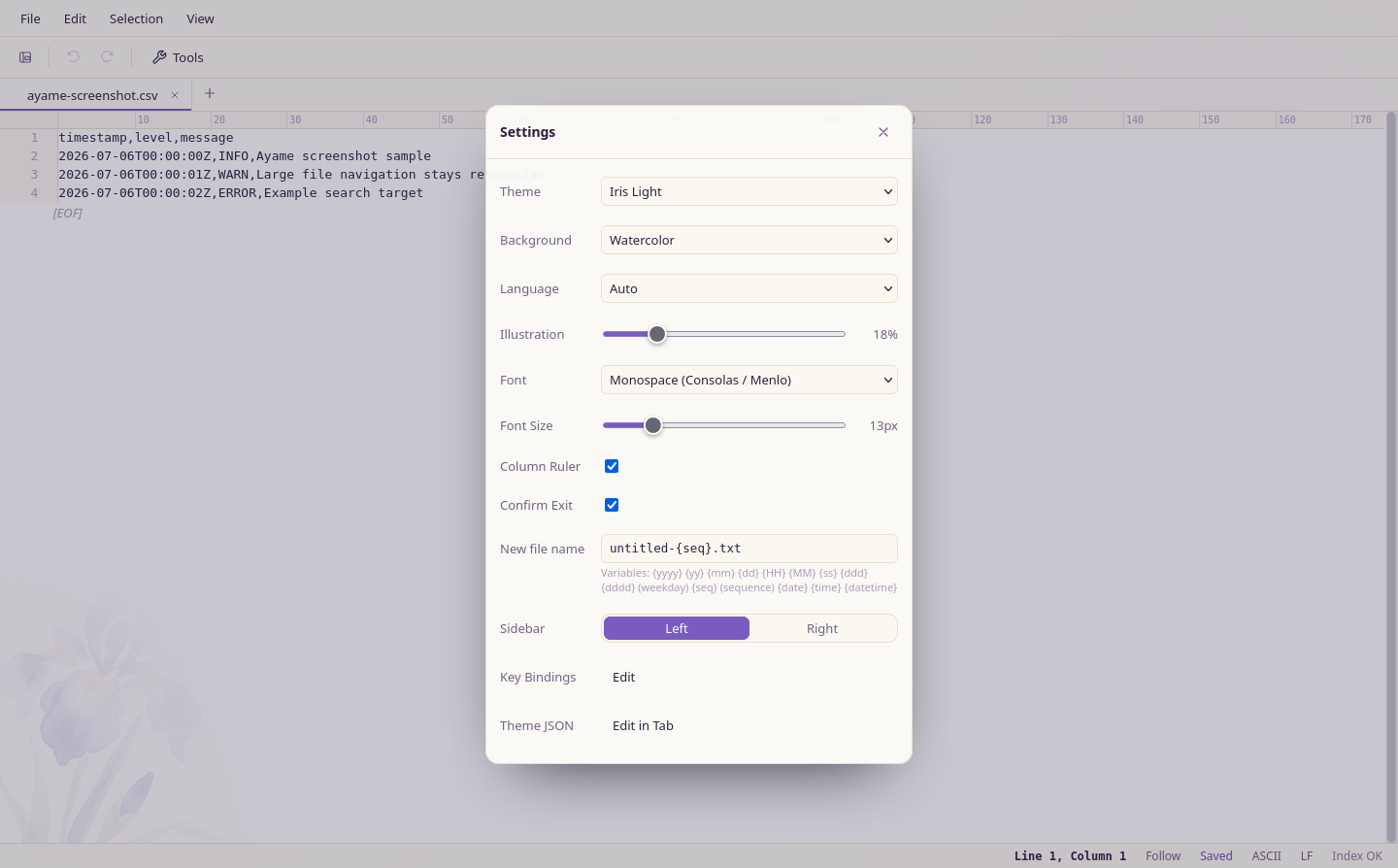Click the line containing ERROR,Example search target
The image size is (1398, 868).
click(x=241, y=193)
